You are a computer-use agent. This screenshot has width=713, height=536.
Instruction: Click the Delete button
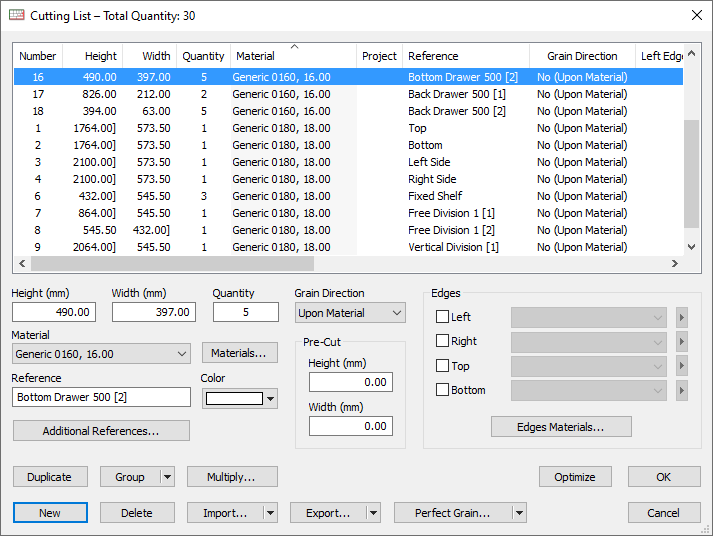[x=137, y=513]
